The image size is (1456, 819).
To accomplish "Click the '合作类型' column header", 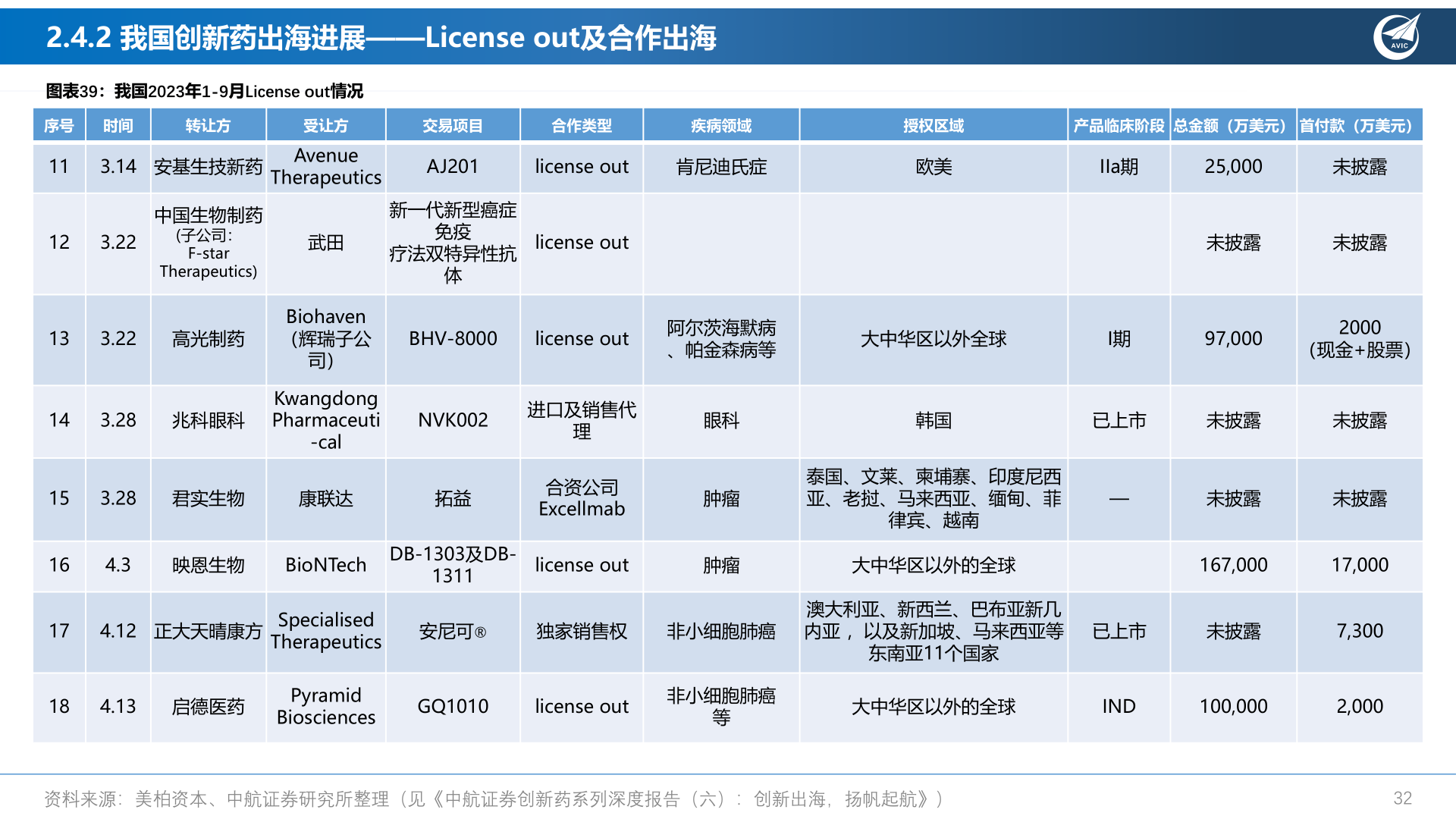I will coord(582,125).
